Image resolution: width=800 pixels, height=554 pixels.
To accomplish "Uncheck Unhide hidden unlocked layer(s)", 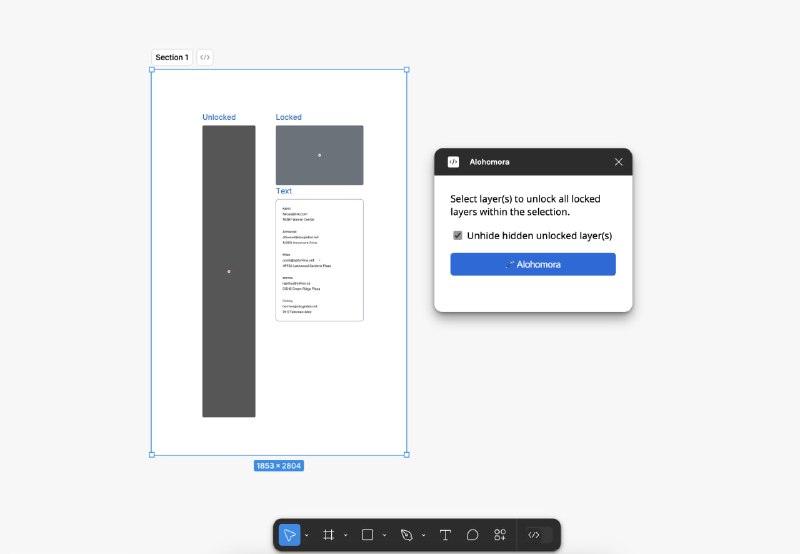I will pyautogui.click(x=458, y=236).
